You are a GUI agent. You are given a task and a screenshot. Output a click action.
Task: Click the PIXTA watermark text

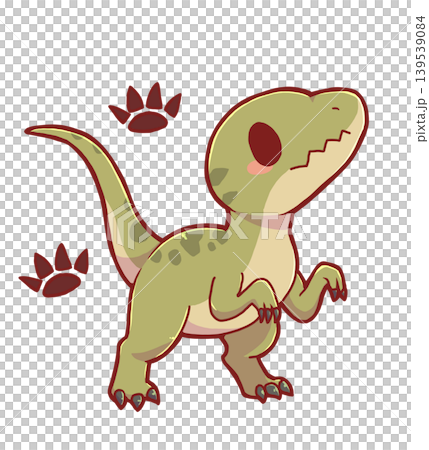[240, 225]
